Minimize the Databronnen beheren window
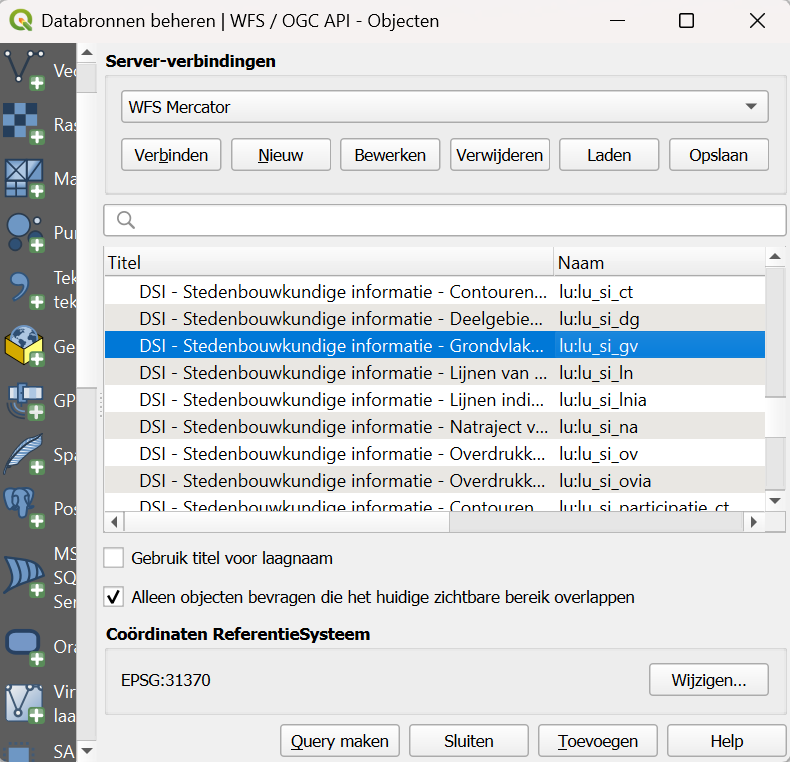This screenshot has width=790, height=762. coord(617,21)
